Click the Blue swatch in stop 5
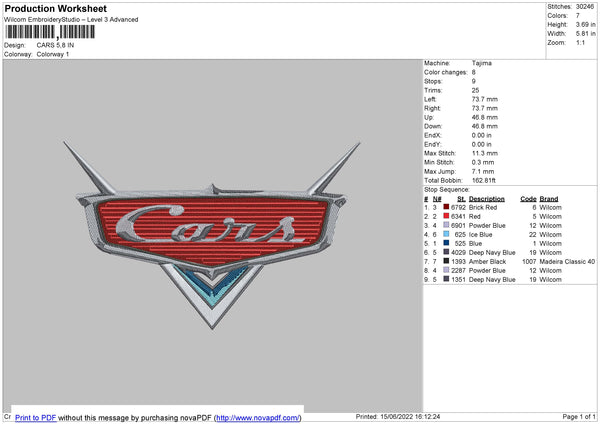Viewport: 600px width, 424px height. [x=446, y=243]
